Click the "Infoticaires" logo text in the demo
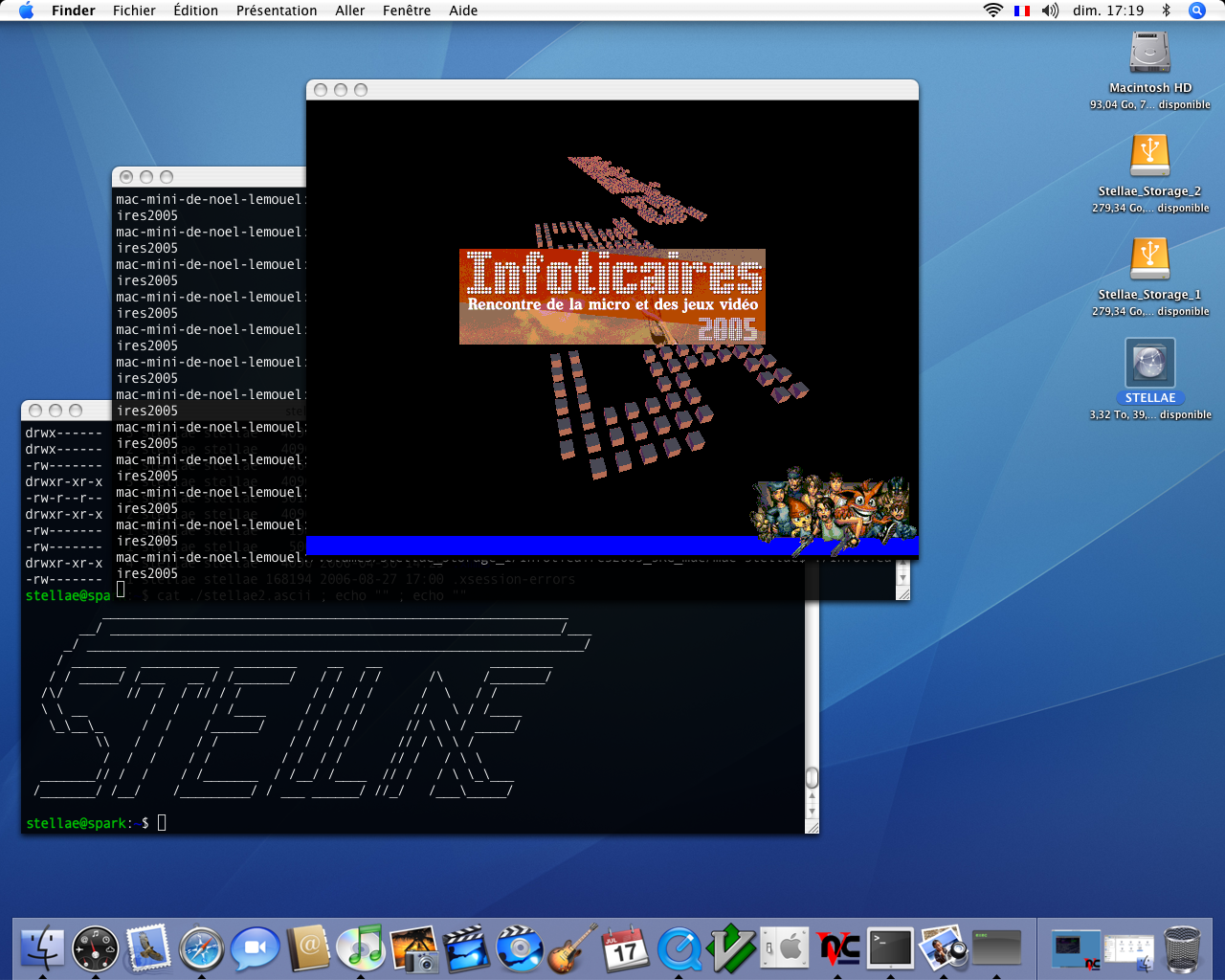Image resolution: width=1225 pixels, height=980 pixels. [x=613, y=273]
